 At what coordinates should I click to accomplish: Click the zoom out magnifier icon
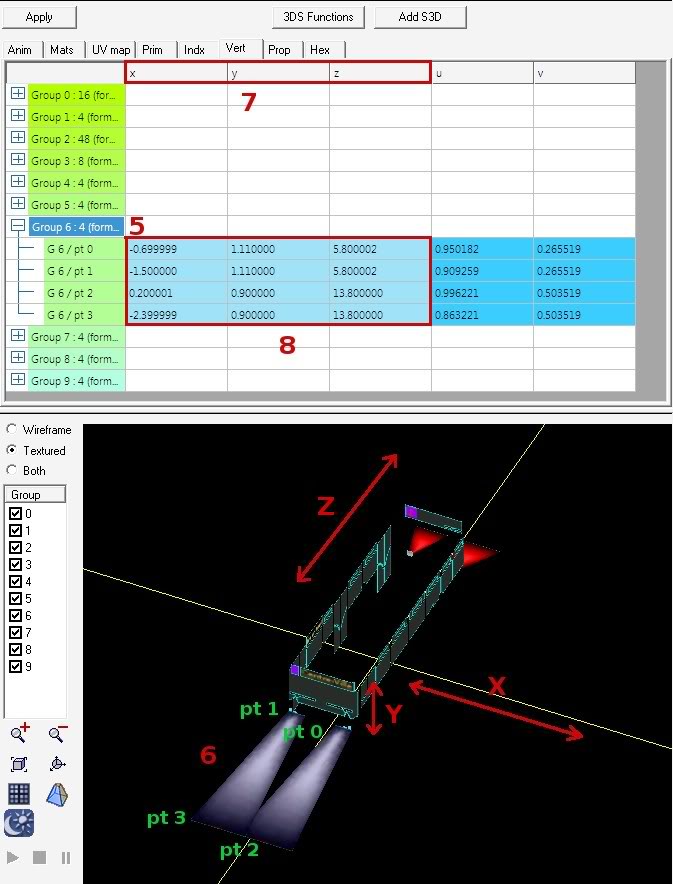click(57, 734)
